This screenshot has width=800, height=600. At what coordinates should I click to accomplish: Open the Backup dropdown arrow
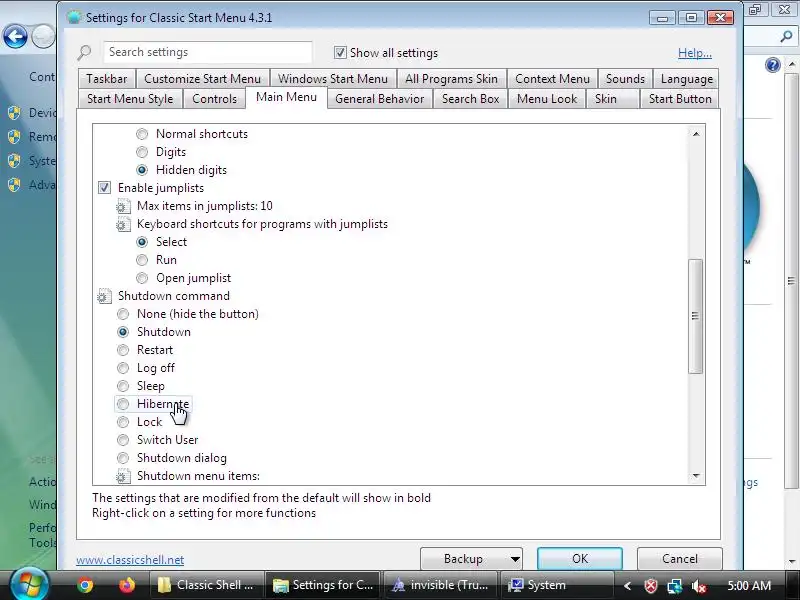coord(515,559)
